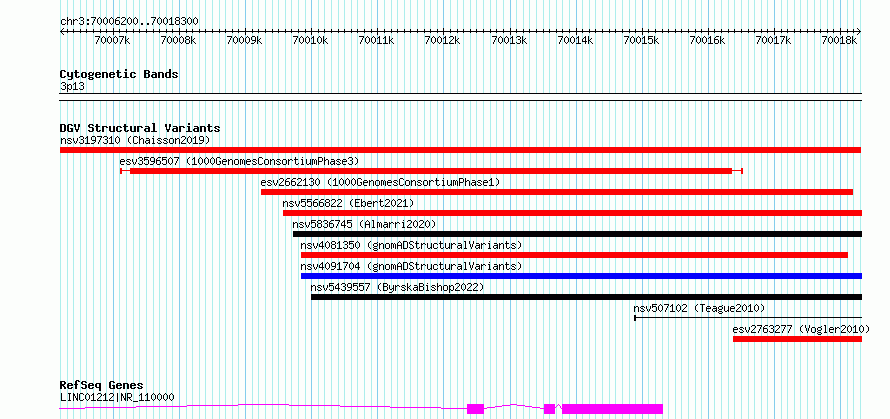The image size is (890, 419).
Task: Click the RefSeq Genes track title
Action: coord(101,386)
